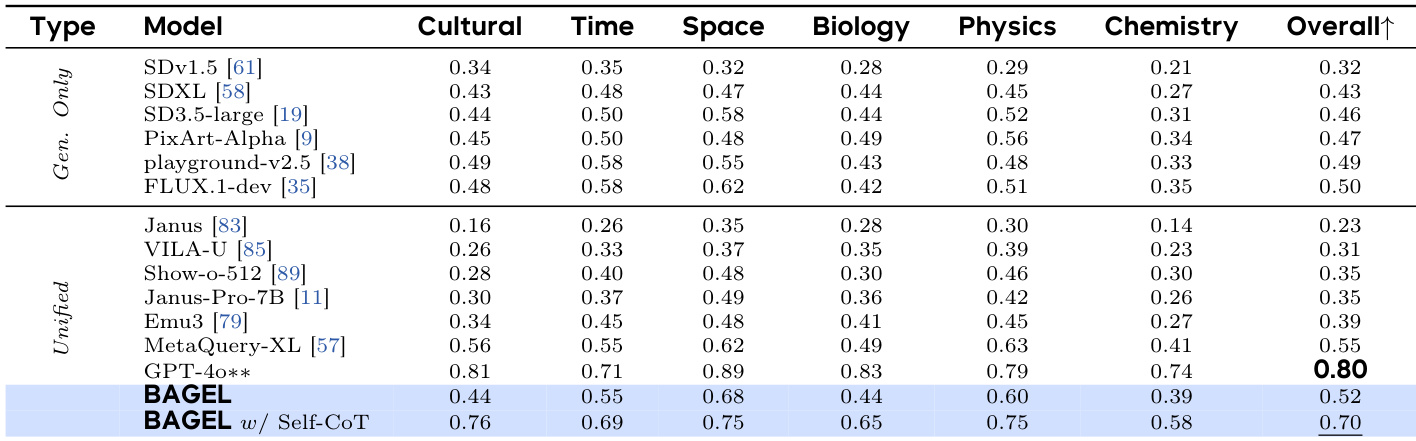Select the Cultural column header
Image resolution: width=1416 pixels, height=441 pixels.
[470, 27]
